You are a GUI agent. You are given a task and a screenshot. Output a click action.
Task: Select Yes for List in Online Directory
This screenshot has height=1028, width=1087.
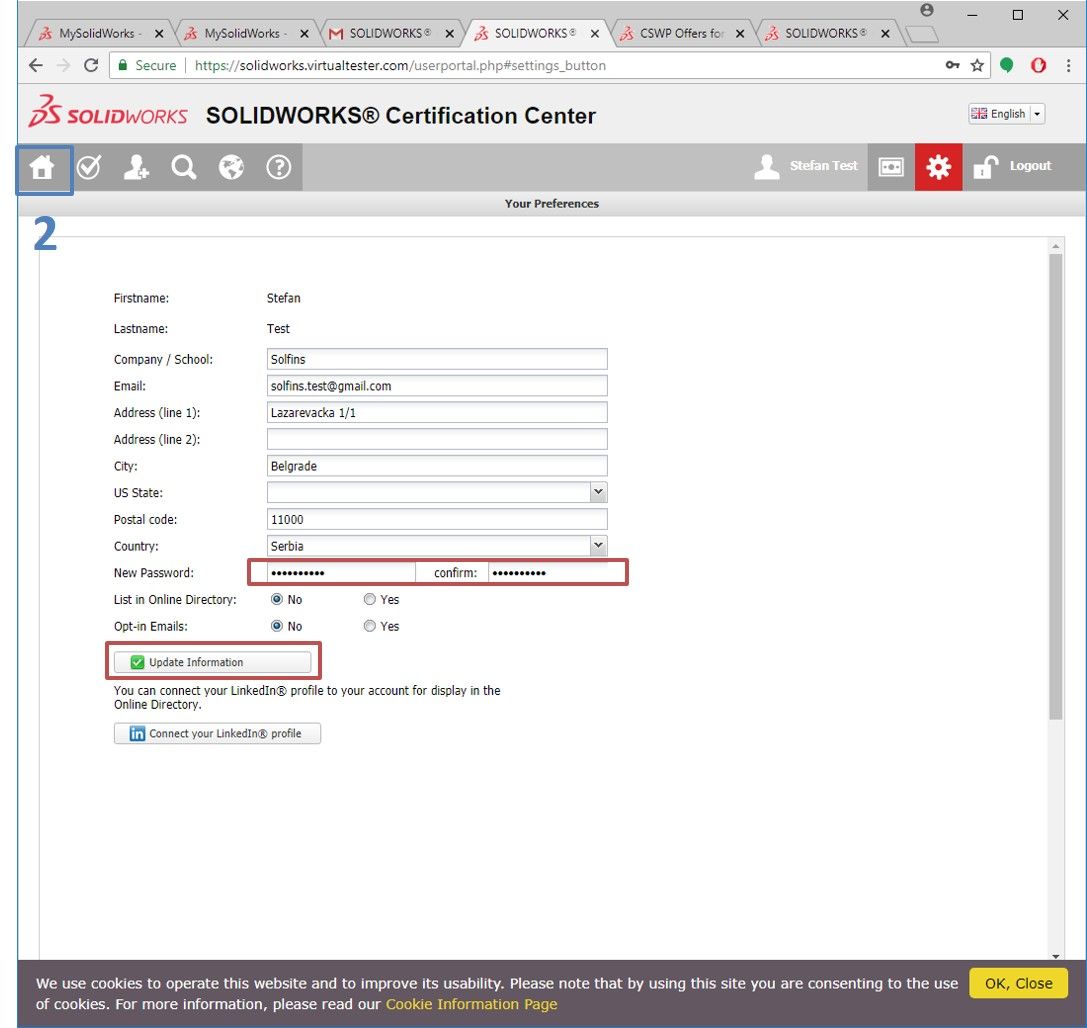pyautogui.click(x=369, y=599)
